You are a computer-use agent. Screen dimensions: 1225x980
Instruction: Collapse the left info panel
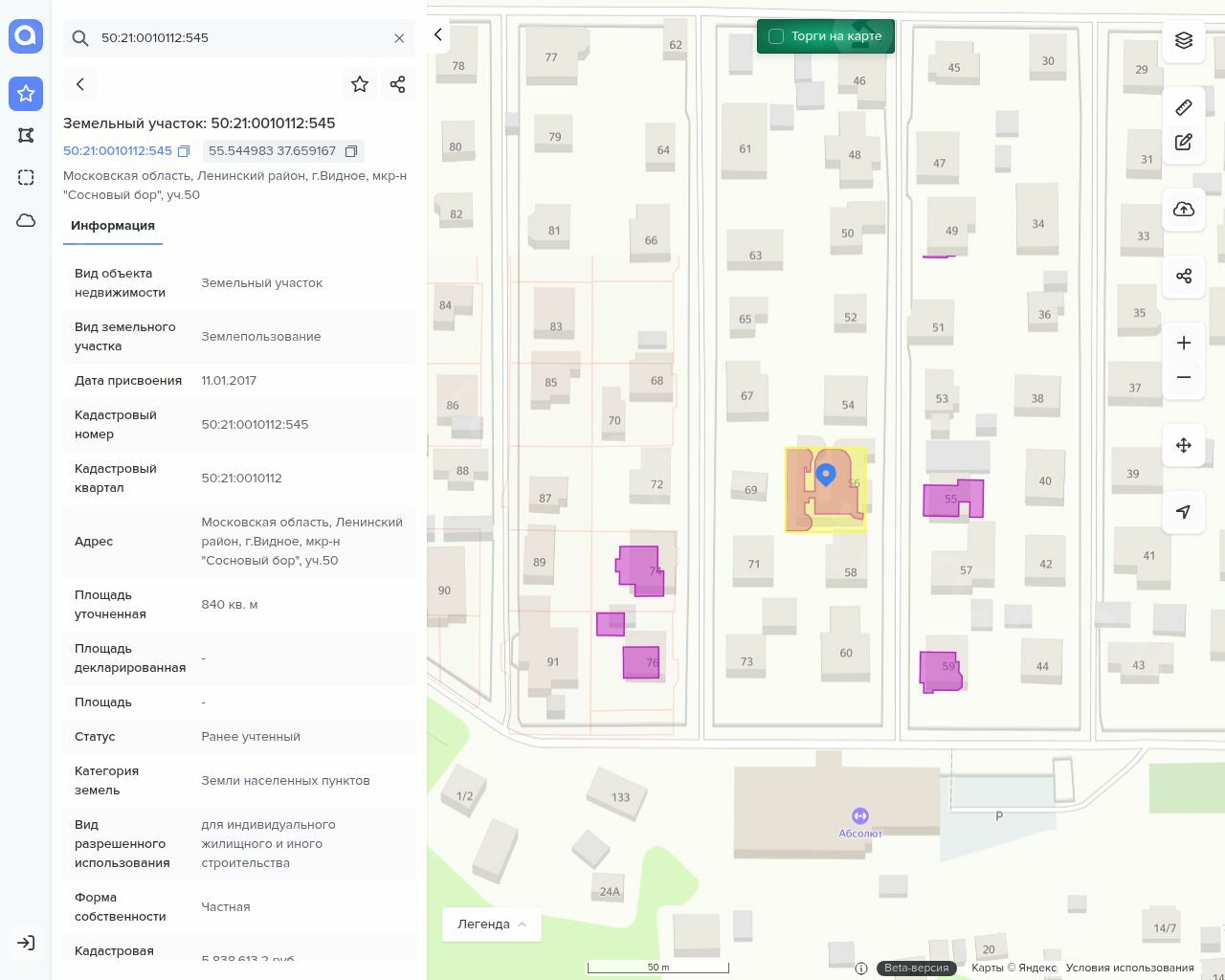[438, 35]
